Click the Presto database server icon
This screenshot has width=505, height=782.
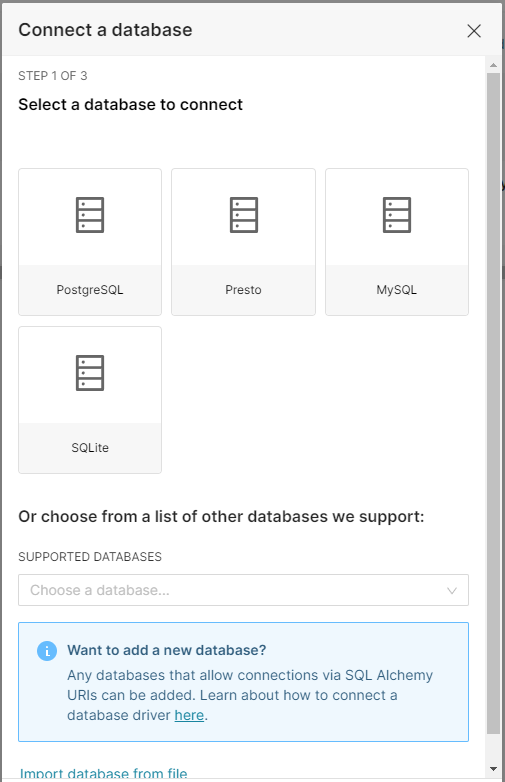click(243, 215)
